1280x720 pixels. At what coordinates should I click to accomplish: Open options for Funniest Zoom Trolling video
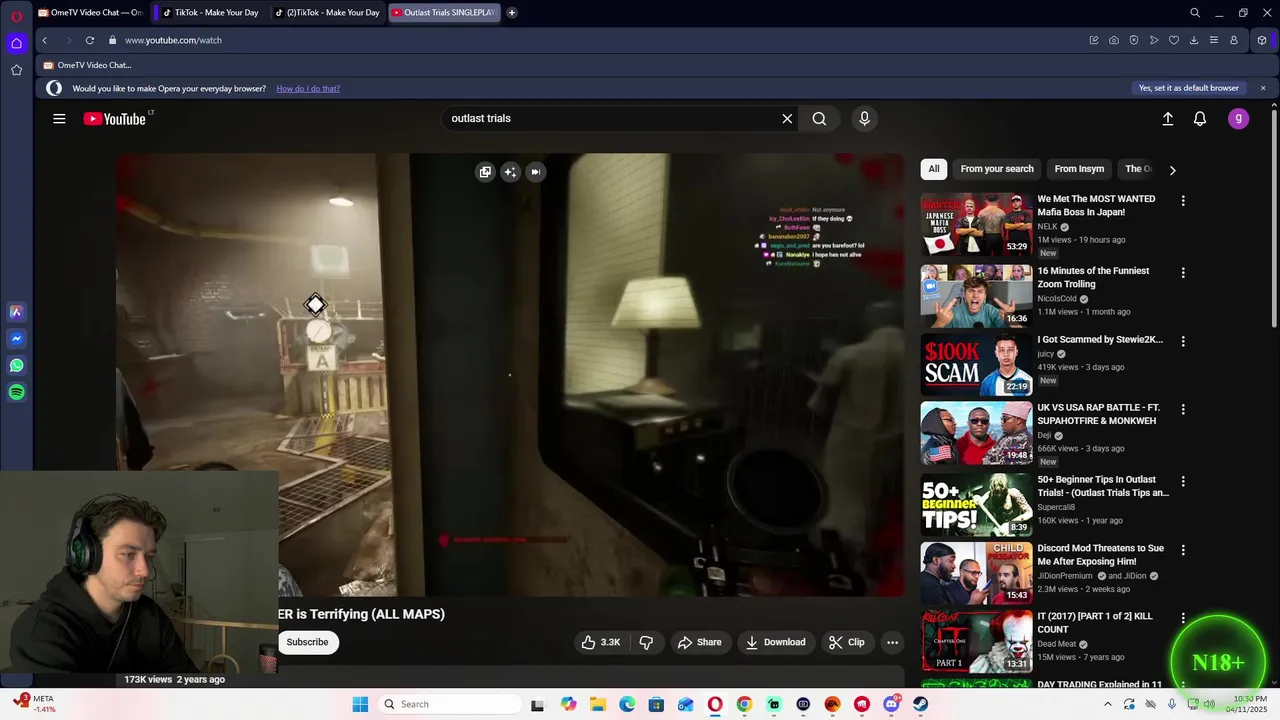(x=1183, y=273)
